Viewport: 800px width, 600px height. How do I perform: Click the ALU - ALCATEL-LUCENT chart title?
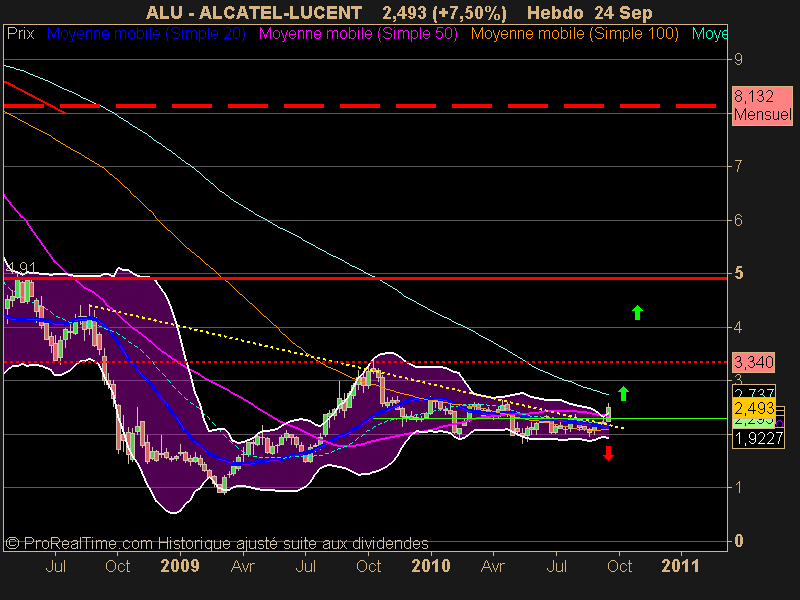coord(254,12)
